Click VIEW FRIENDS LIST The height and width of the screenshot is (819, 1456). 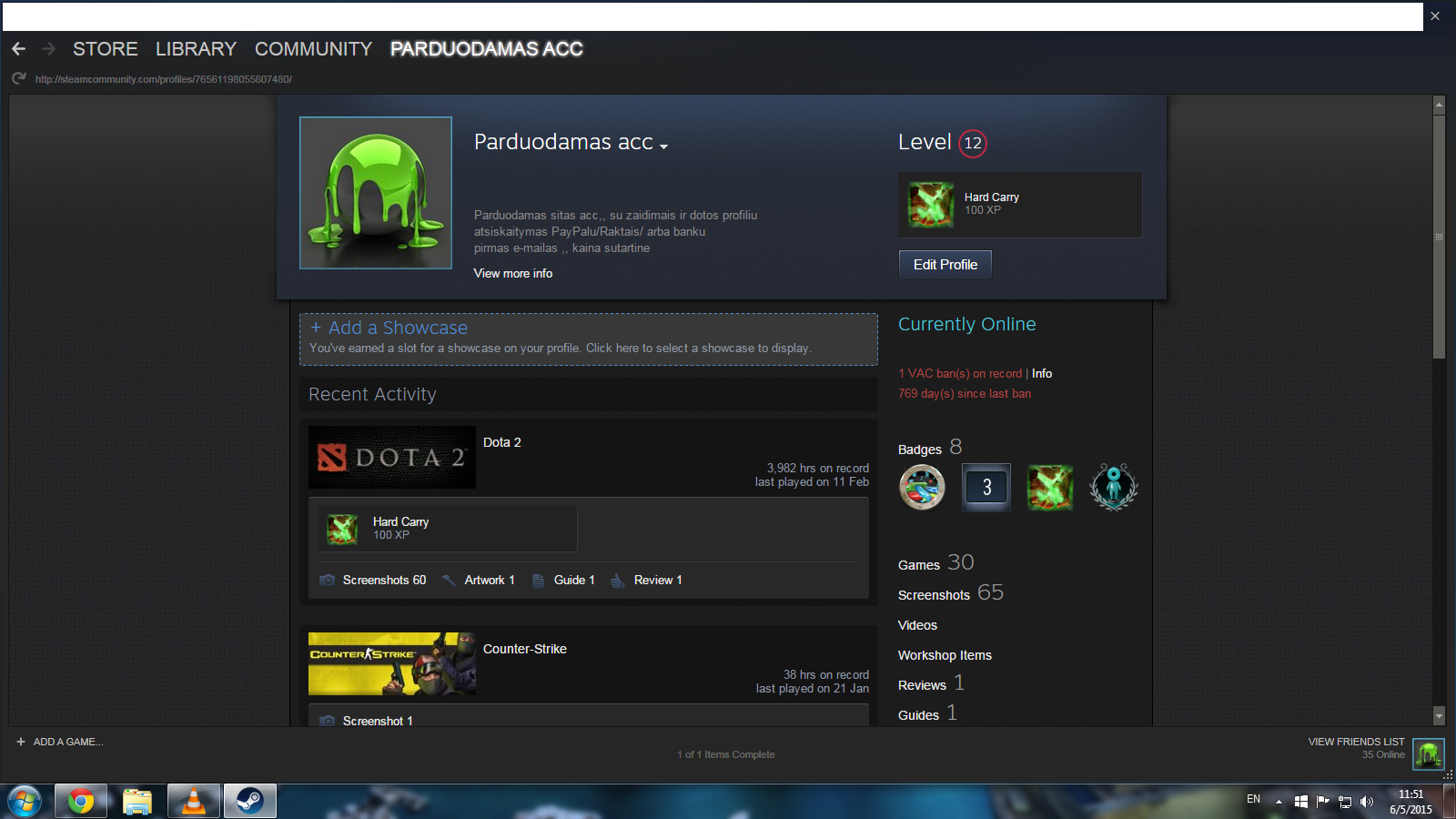1356,742
